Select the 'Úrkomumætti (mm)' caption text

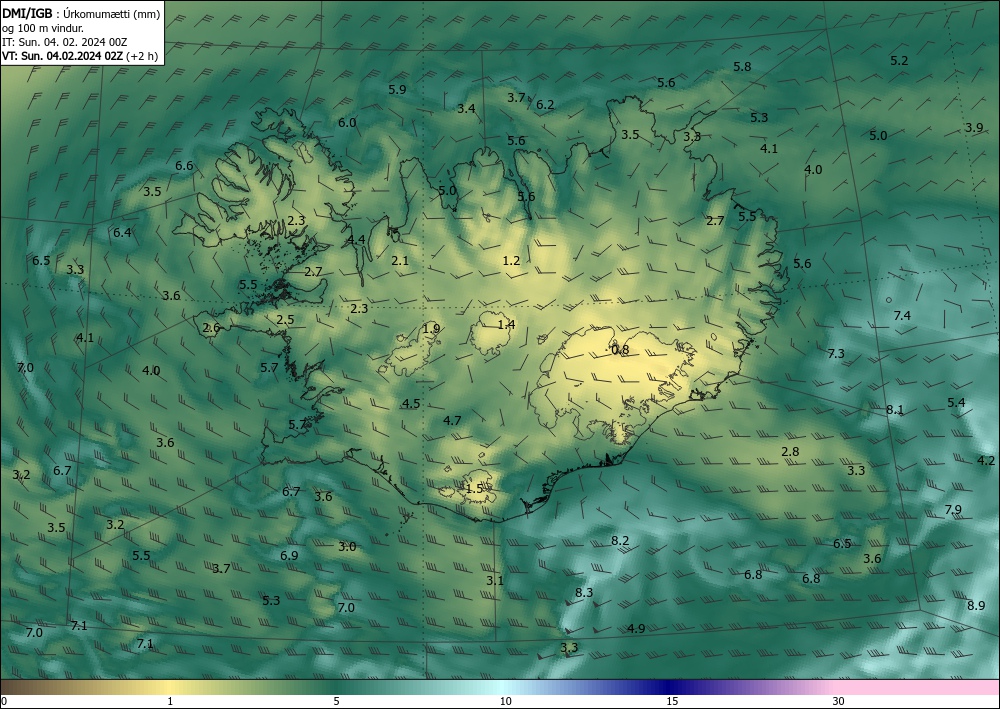(112, 13)
